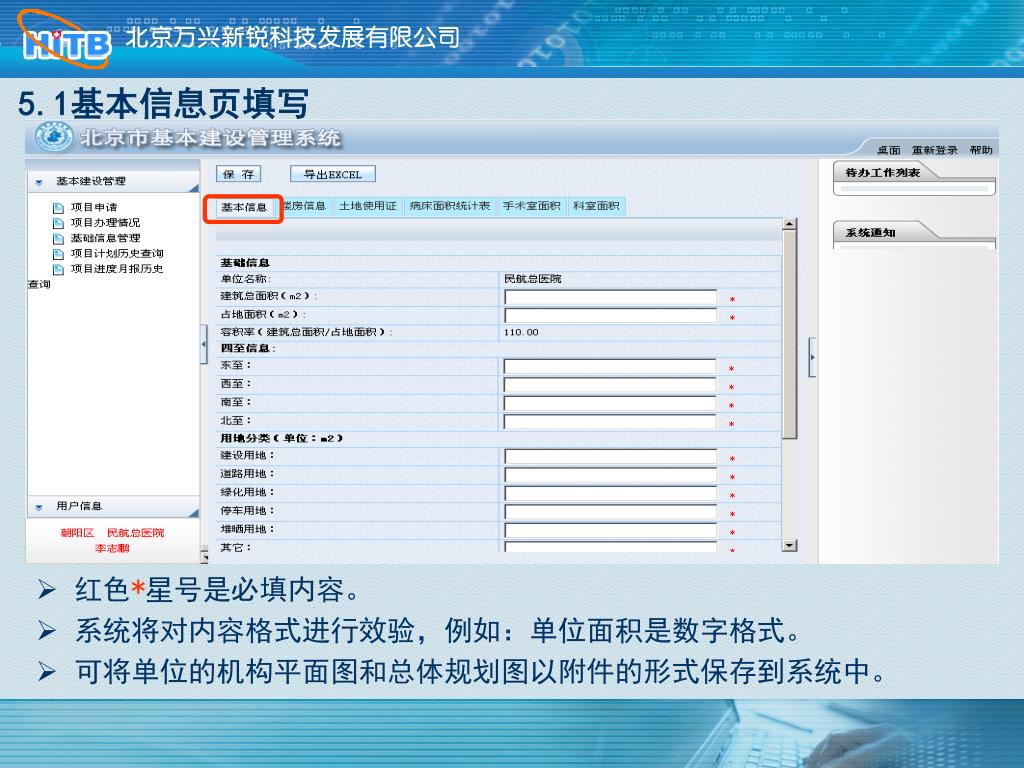This screenshot has width=1024, height=768.
Task: Click the form scrollbar up arrow
Action: click(x=790, y=224)
